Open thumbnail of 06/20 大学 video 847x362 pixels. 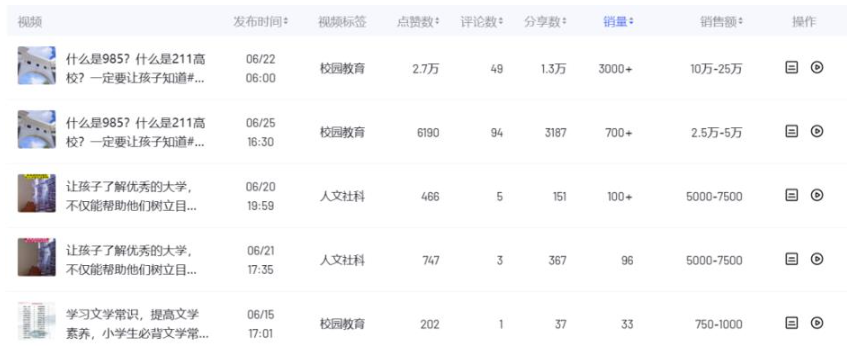click(x=37, y=193)
